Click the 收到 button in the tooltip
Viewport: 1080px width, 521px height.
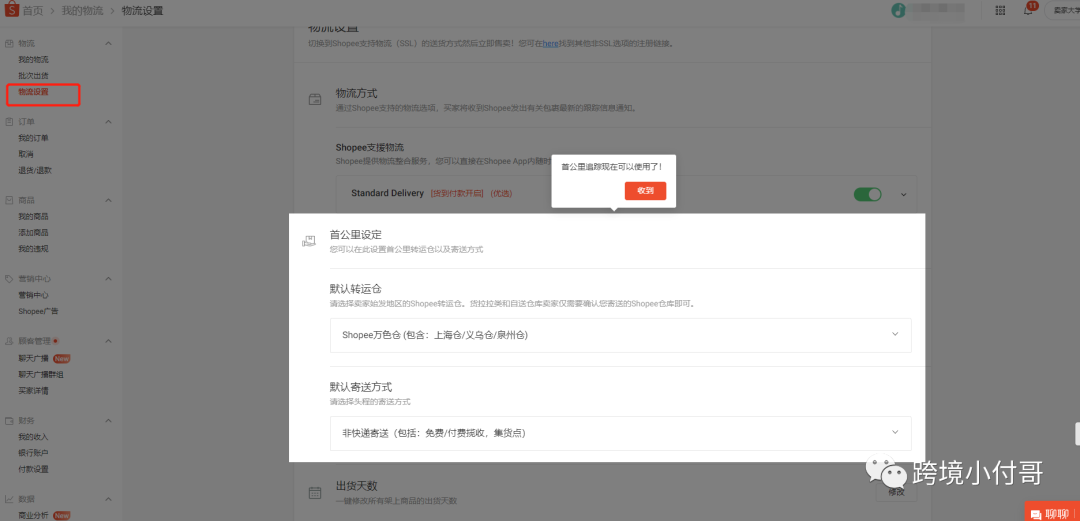[645, 190]
